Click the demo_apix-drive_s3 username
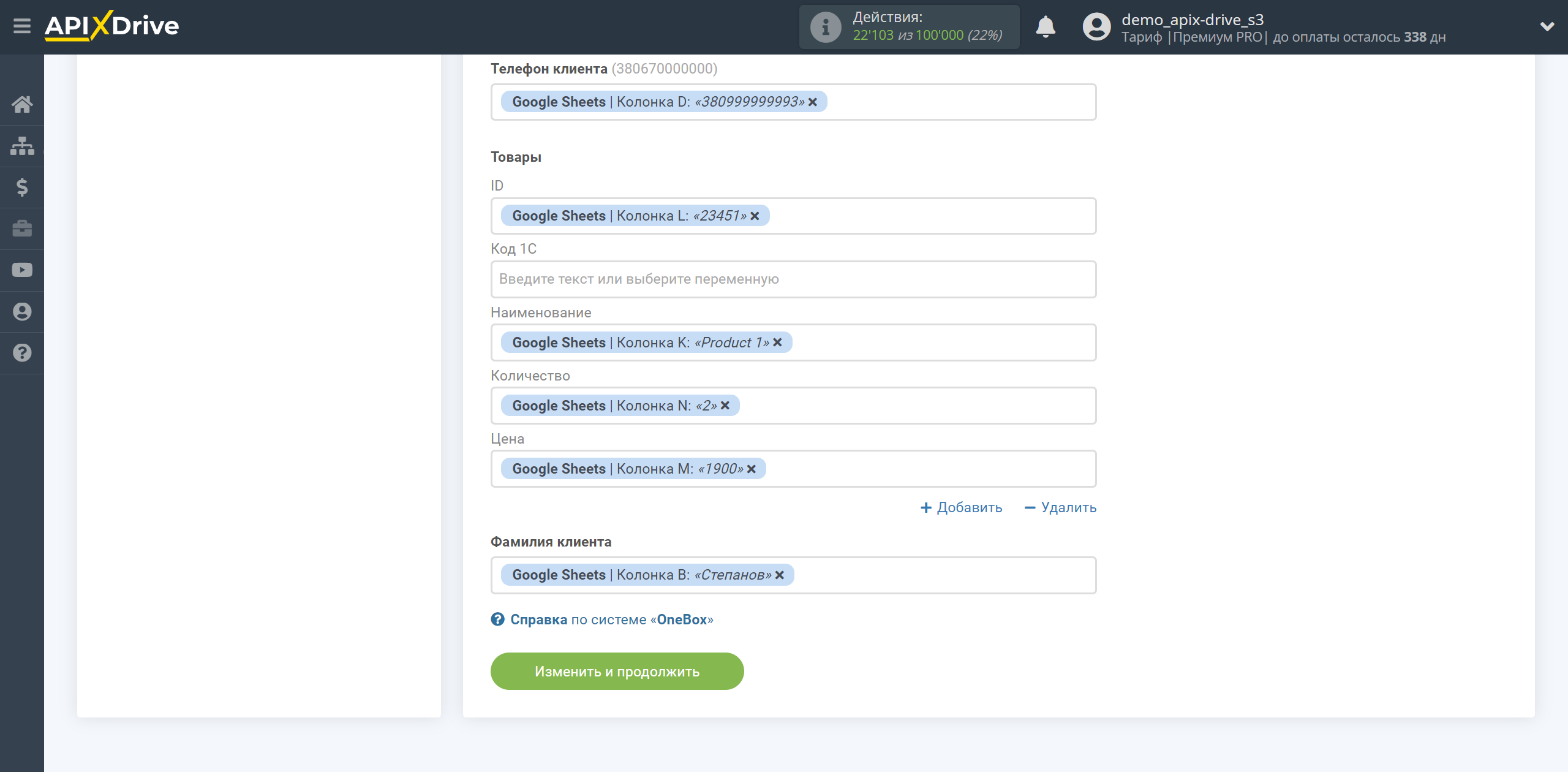 tap(1192, 20)
